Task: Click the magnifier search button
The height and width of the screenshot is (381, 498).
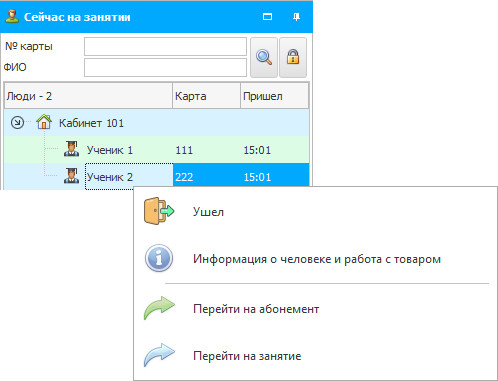Action: [264, 57]
